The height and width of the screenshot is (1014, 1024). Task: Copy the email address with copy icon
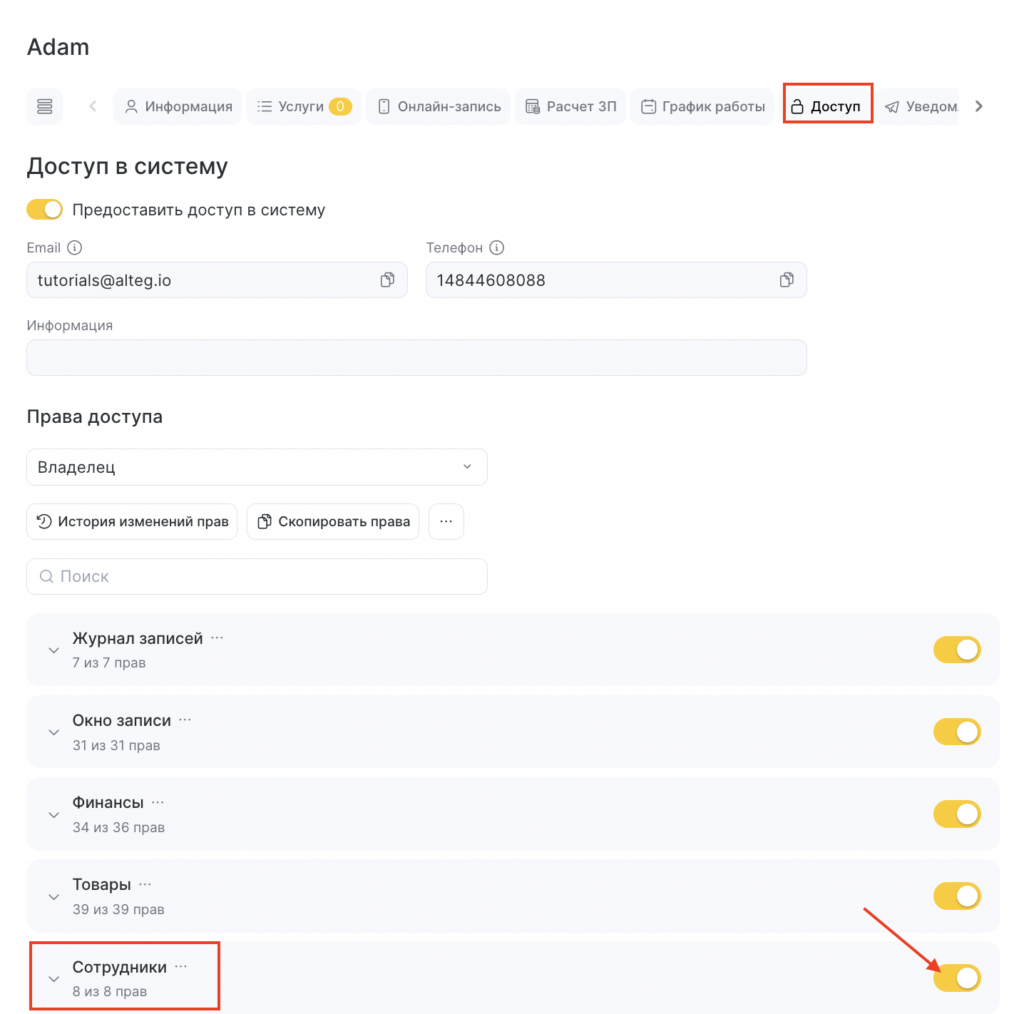pyautogui.click(x=387, y=280)
